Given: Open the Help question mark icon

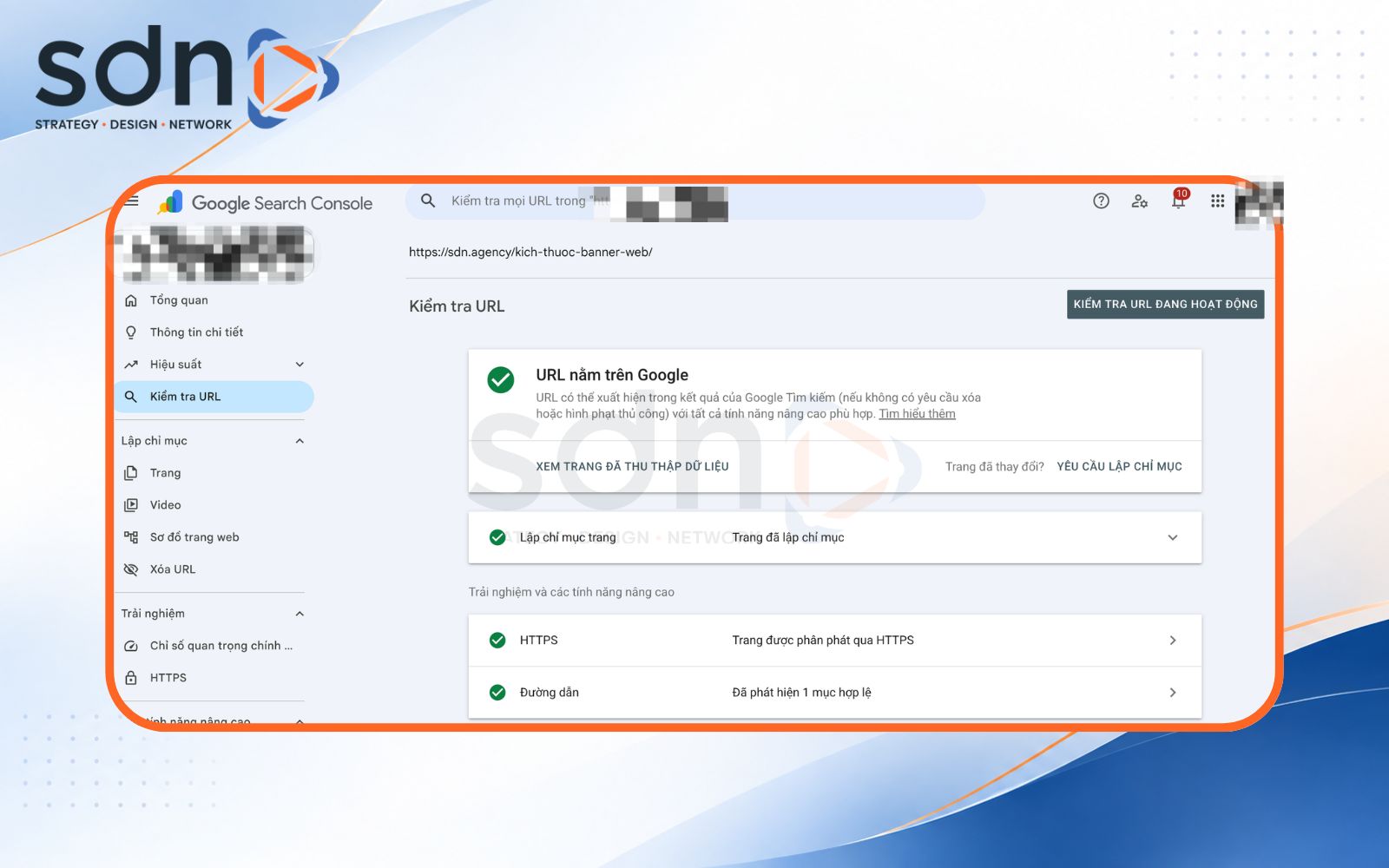Looking at the screenshot, I should click(1101, 201).
